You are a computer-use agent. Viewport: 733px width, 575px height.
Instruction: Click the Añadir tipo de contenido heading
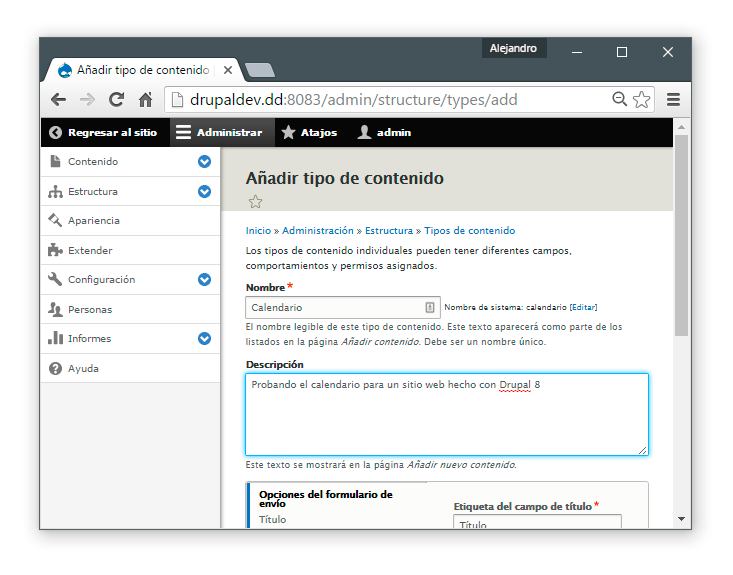click(345, 178)
